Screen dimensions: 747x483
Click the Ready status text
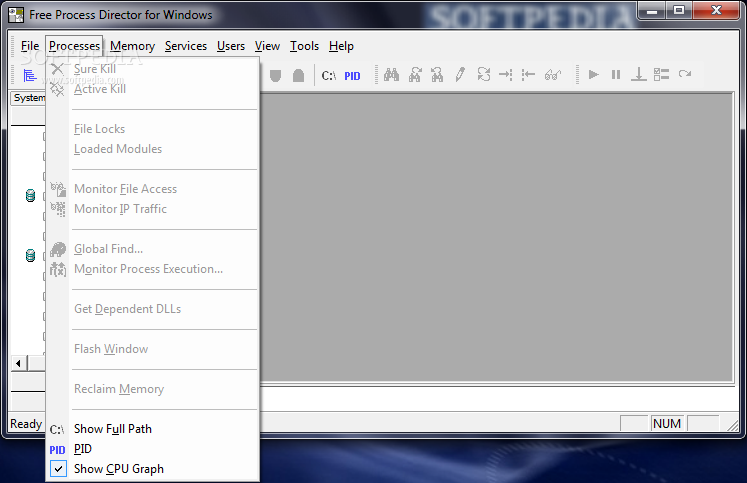click(26, 424)
